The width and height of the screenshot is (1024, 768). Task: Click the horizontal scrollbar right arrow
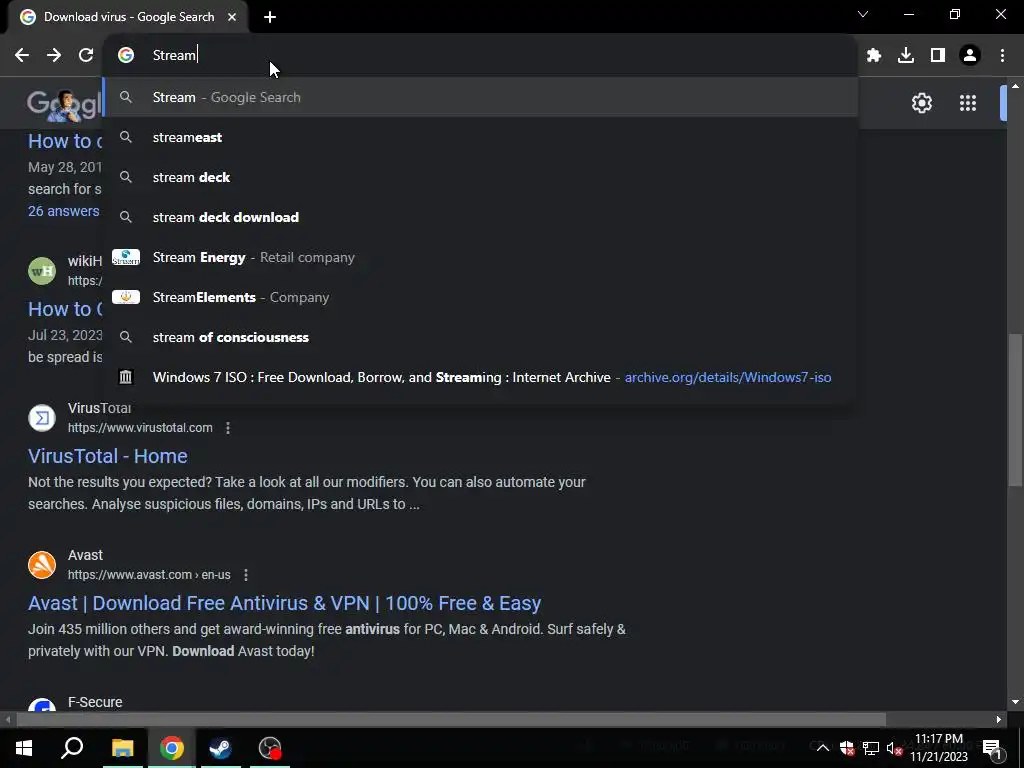(999, 720)
